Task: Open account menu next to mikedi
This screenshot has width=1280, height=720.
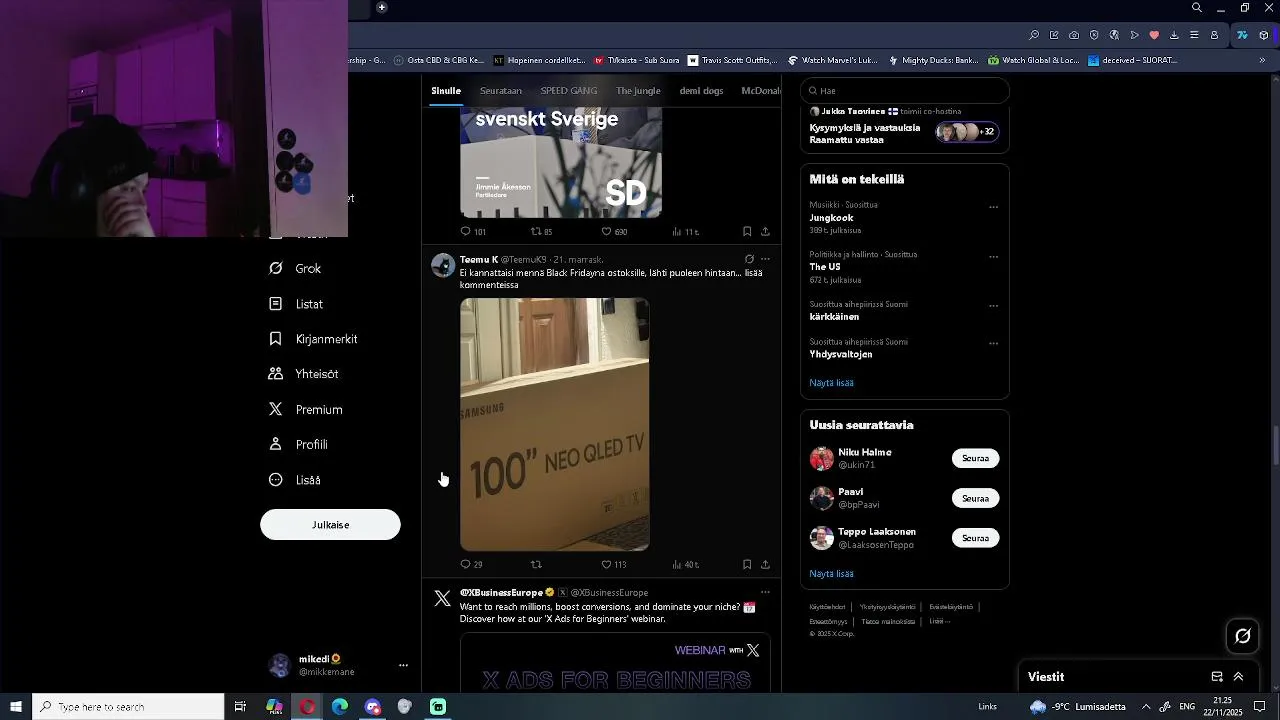Action: [x=403, y=665]
